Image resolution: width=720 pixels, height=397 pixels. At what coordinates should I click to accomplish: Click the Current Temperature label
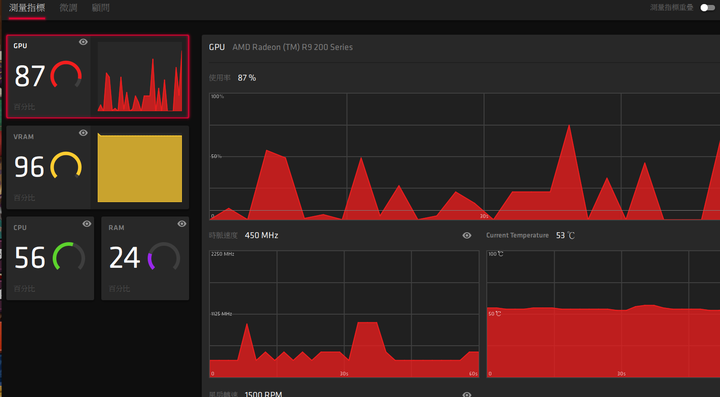pyautogui.click(x=518, y=235)
